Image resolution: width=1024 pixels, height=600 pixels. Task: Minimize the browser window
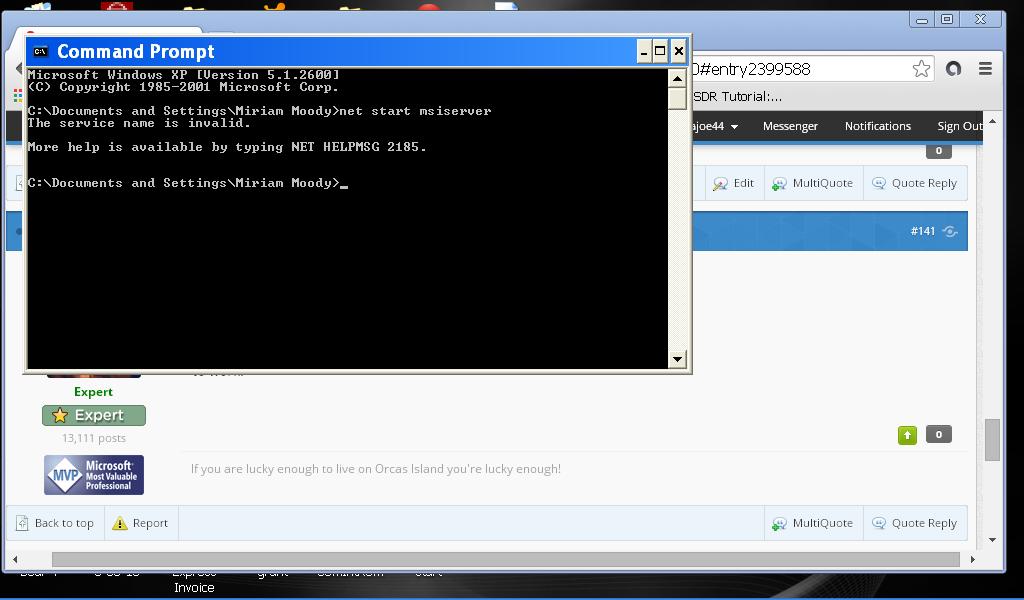coord(921,20)
